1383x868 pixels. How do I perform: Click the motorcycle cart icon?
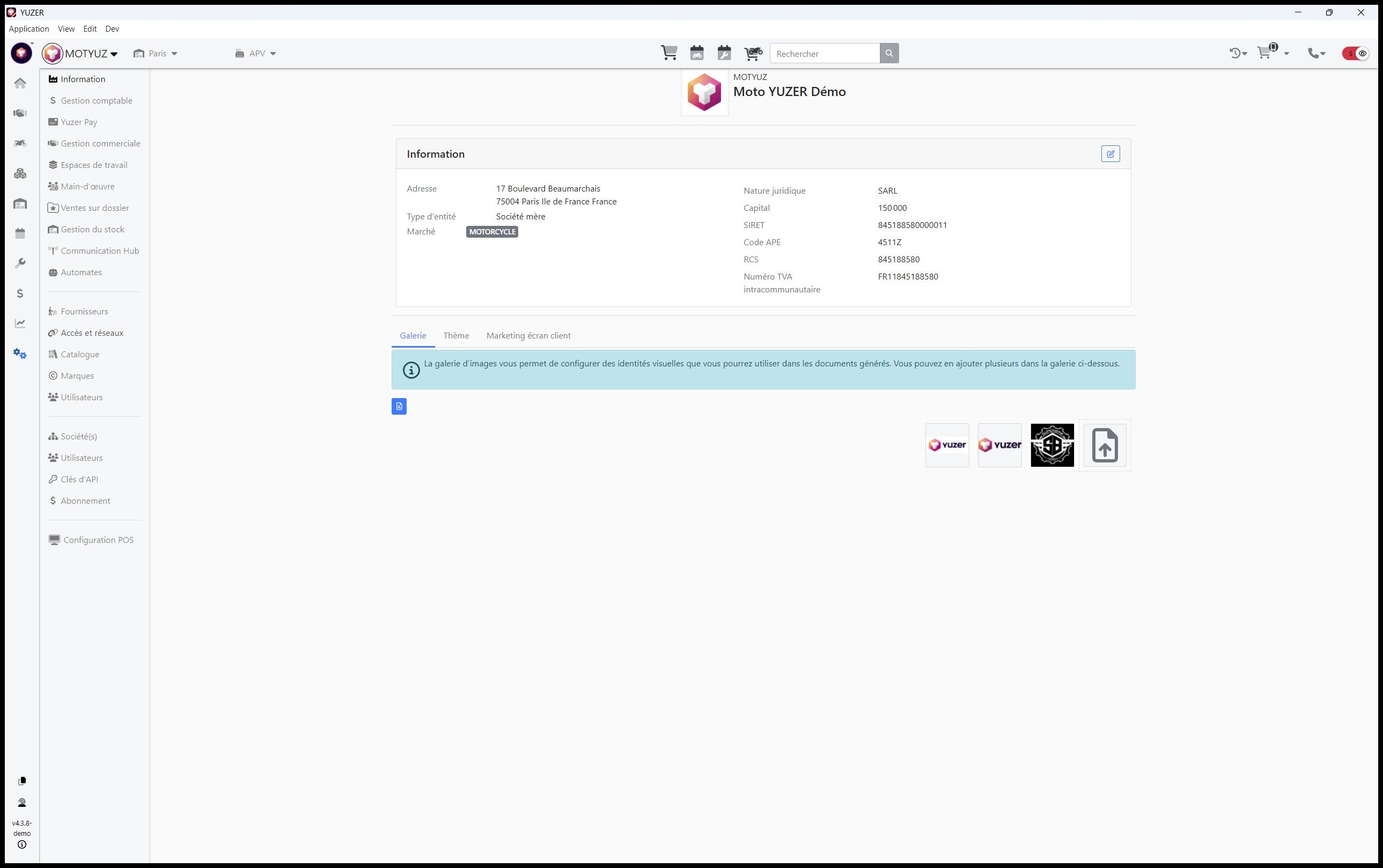pyautogui.click(x=753, y=53)
